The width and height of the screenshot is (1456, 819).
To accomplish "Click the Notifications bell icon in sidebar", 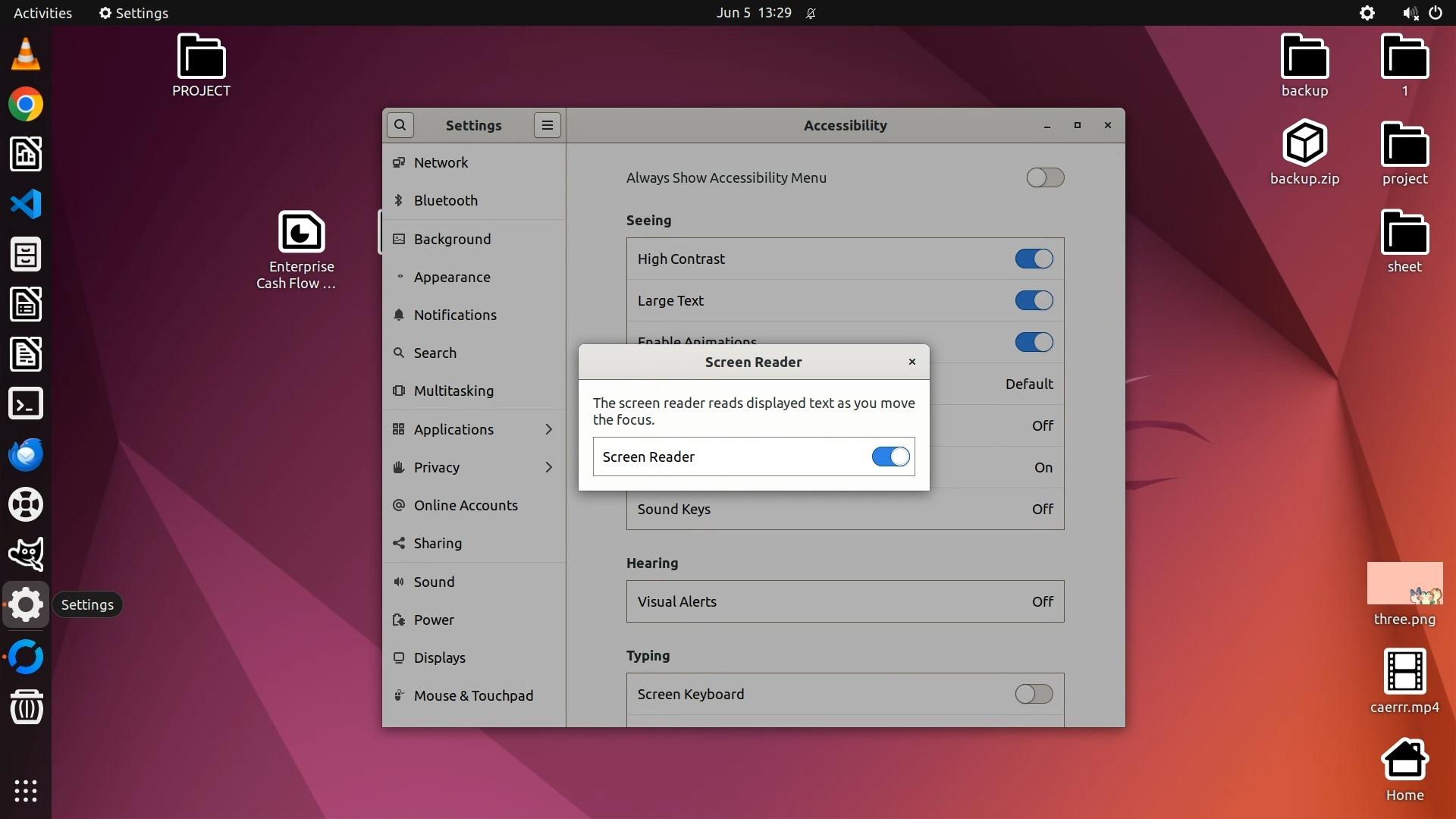I will [399, 315].
